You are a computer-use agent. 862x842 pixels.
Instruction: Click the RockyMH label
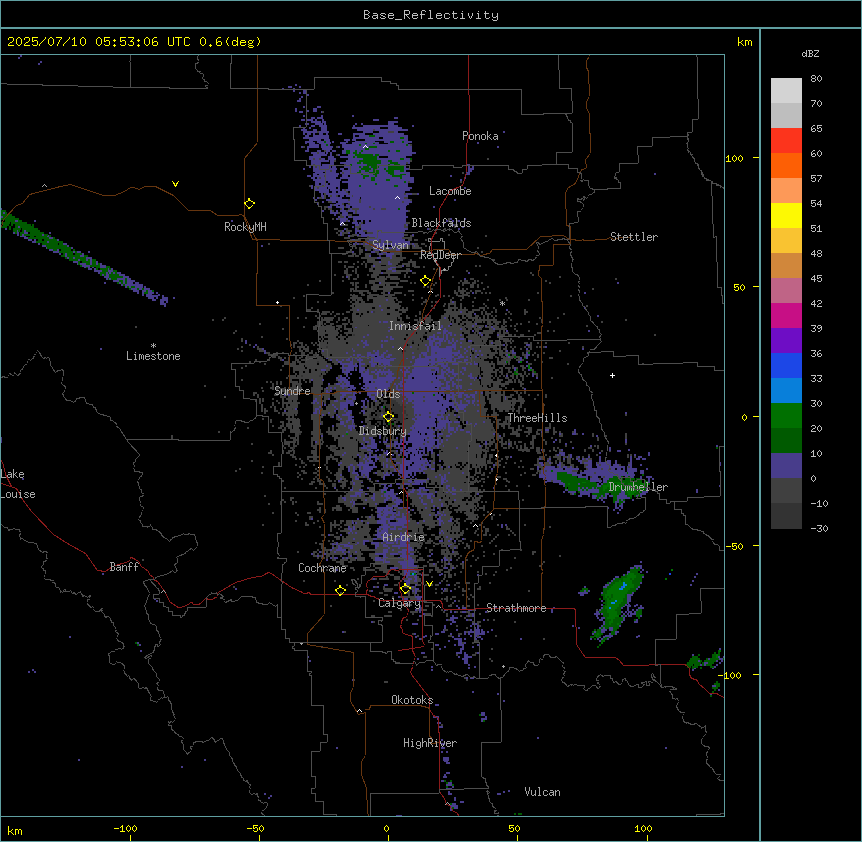click(245, 227)
